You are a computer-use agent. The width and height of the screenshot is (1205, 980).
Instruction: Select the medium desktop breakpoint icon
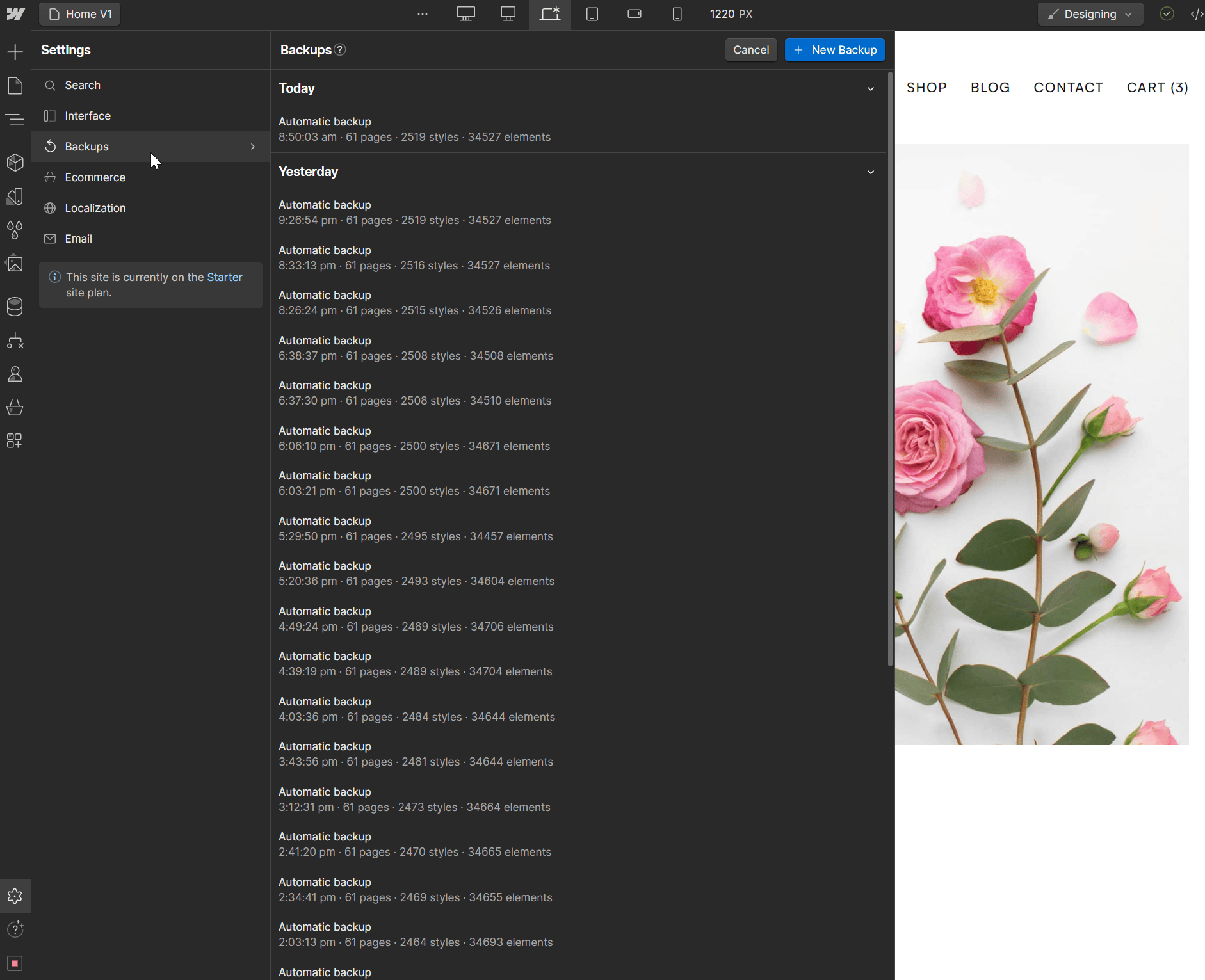coord(508,14)
